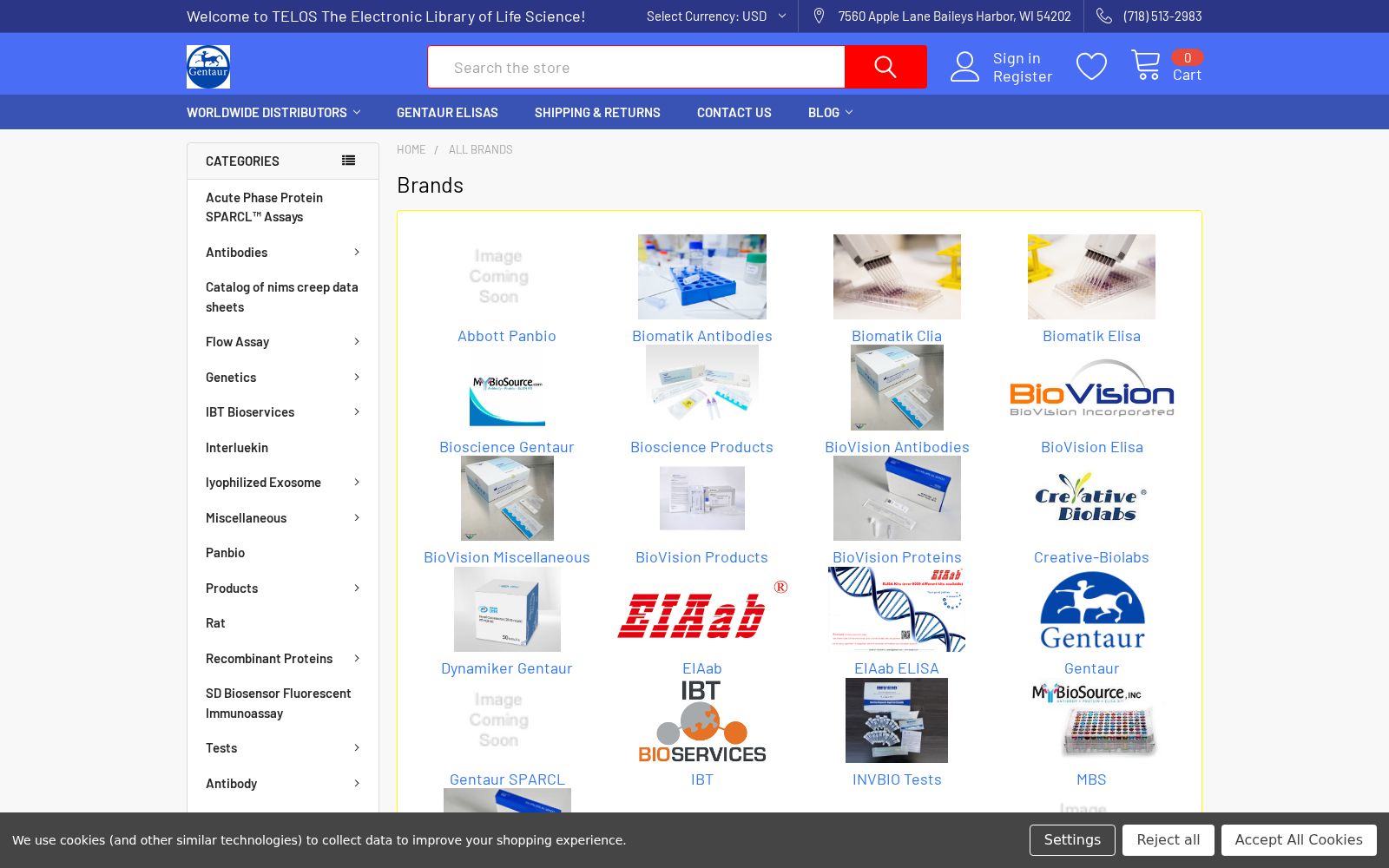Image resolution: width=1389 pixels, height=868 pixels.
Task: Click the Cart text link
Action: (1187, 76)
